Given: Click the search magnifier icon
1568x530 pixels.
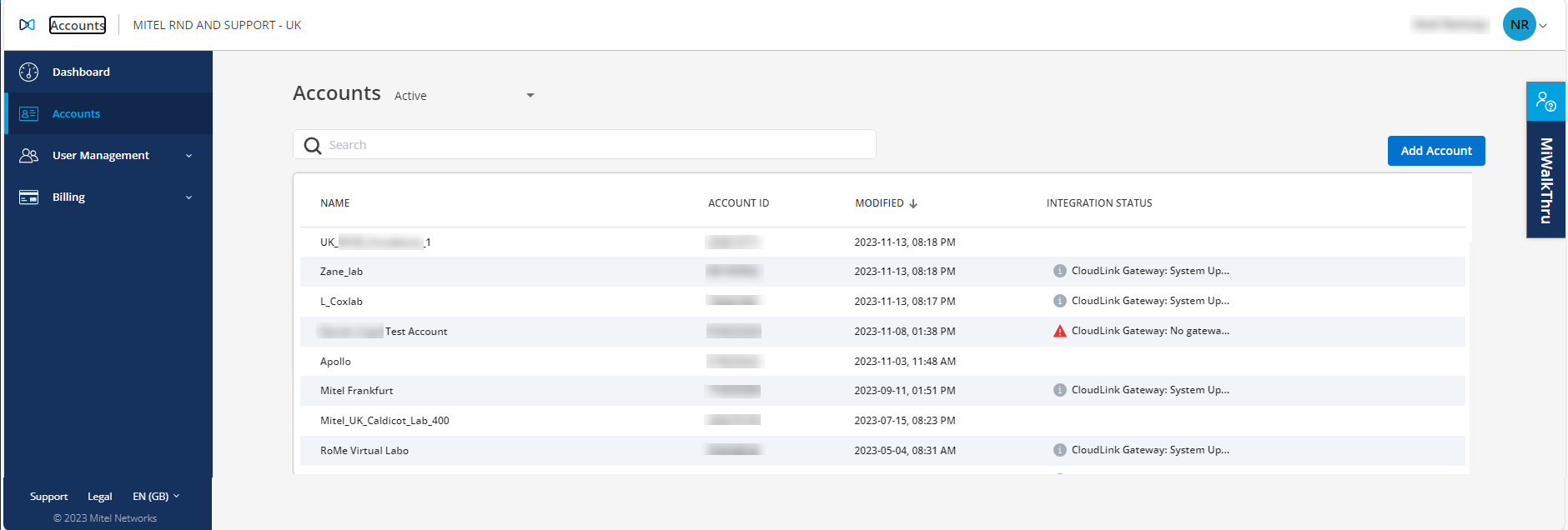Looking at the screenshot, I should [313, 146].
